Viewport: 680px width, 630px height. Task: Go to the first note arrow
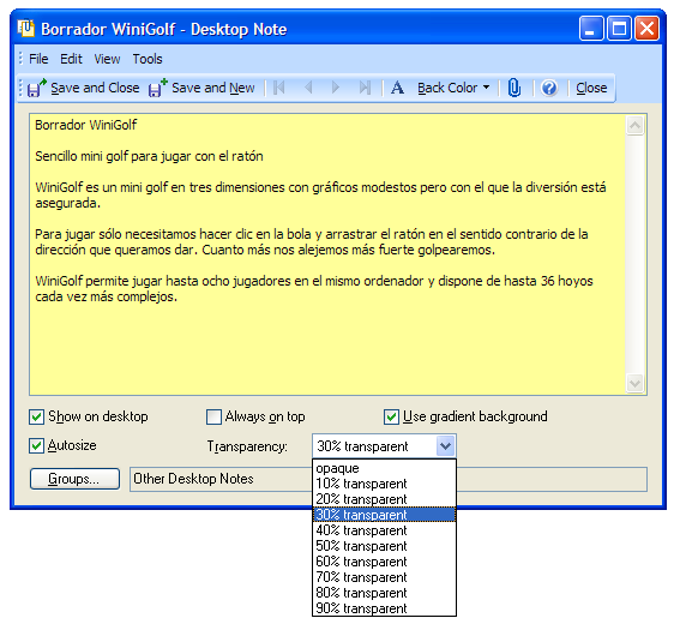[x=279, y=88]
